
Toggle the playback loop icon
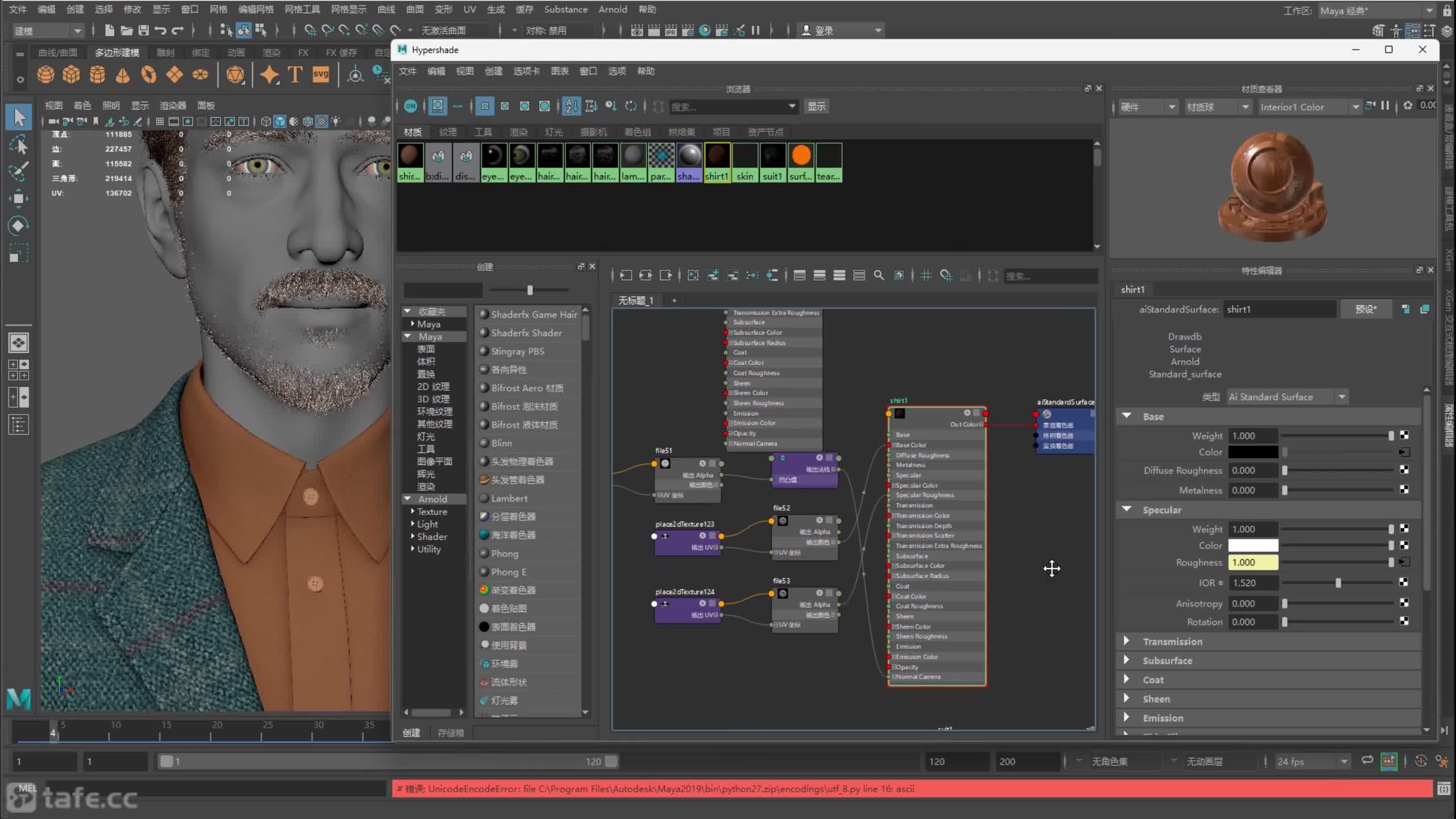click(1367, 760)
